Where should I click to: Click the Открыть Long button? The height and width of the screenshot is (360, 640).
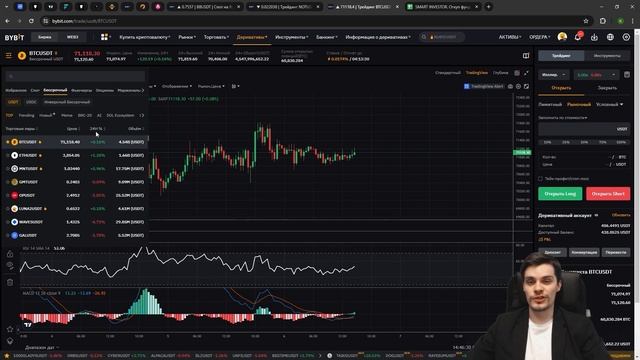click(560, 194)
